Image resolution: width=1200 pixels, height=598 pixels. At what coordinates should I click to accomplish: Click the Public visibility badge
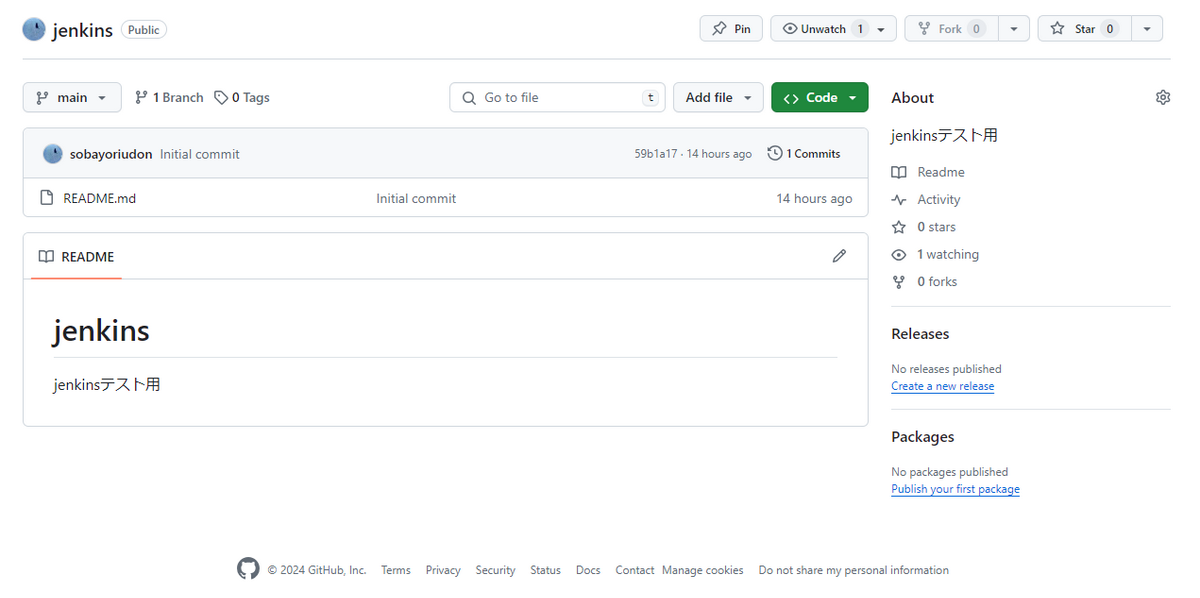144,30
